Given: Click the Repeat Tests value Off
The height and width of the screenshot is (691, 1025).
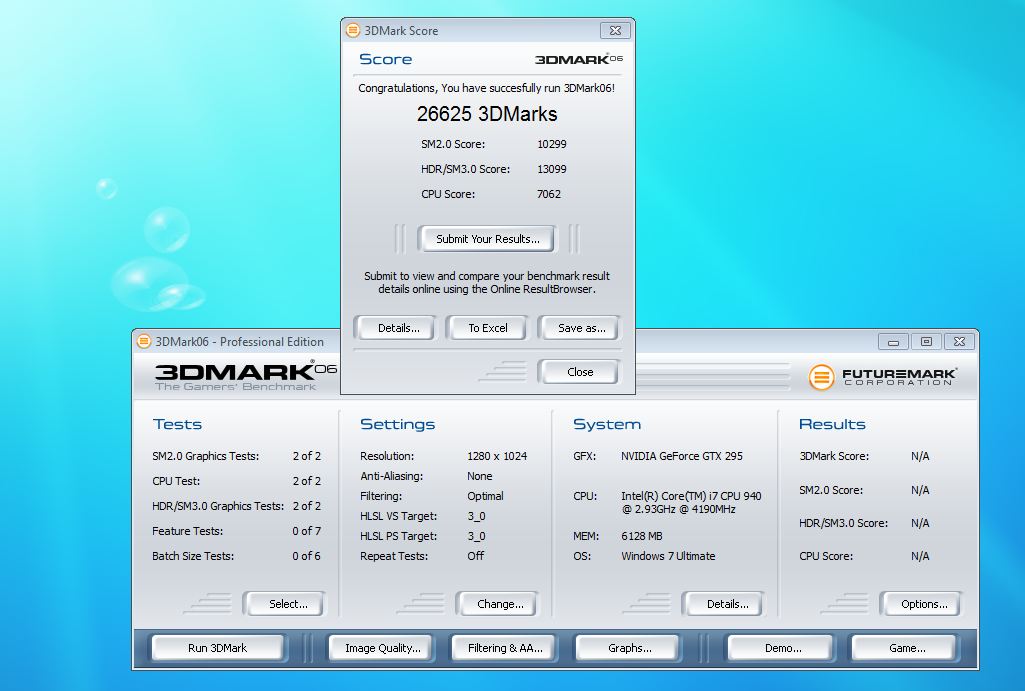Looking at the screenshot, I should (x=475, y=556).
